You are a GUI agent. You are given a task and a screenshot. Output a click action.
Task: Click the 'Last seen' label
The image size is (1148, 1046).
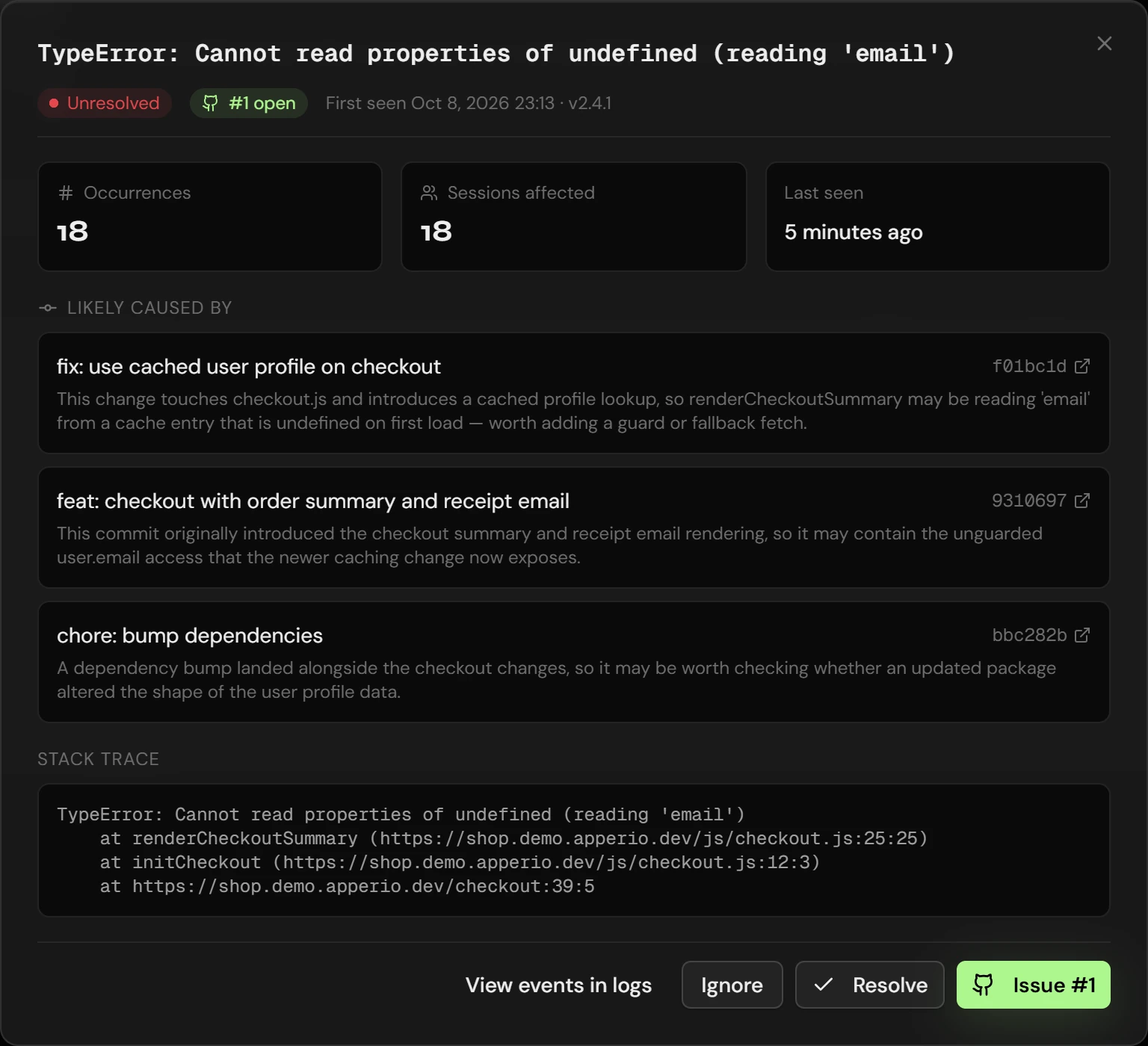click(824, 193)
